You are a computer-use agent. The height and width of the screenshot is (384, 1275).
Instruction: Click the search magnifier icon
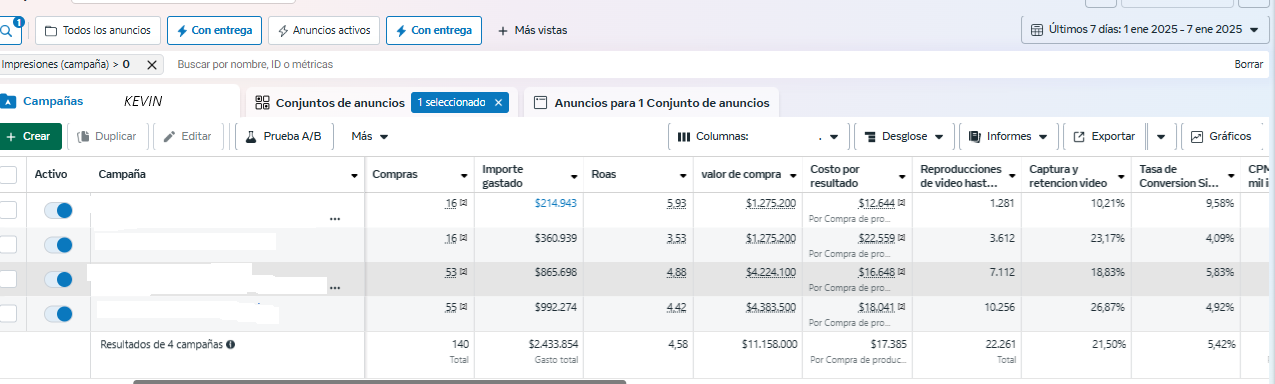[8, 30]
